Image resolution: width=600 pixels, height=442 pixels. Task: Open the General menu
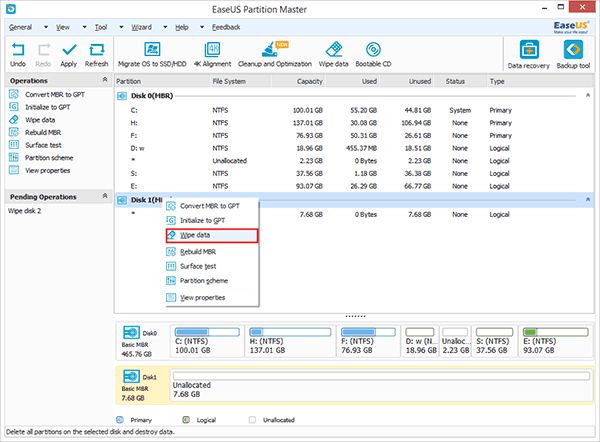click(20, 27)
